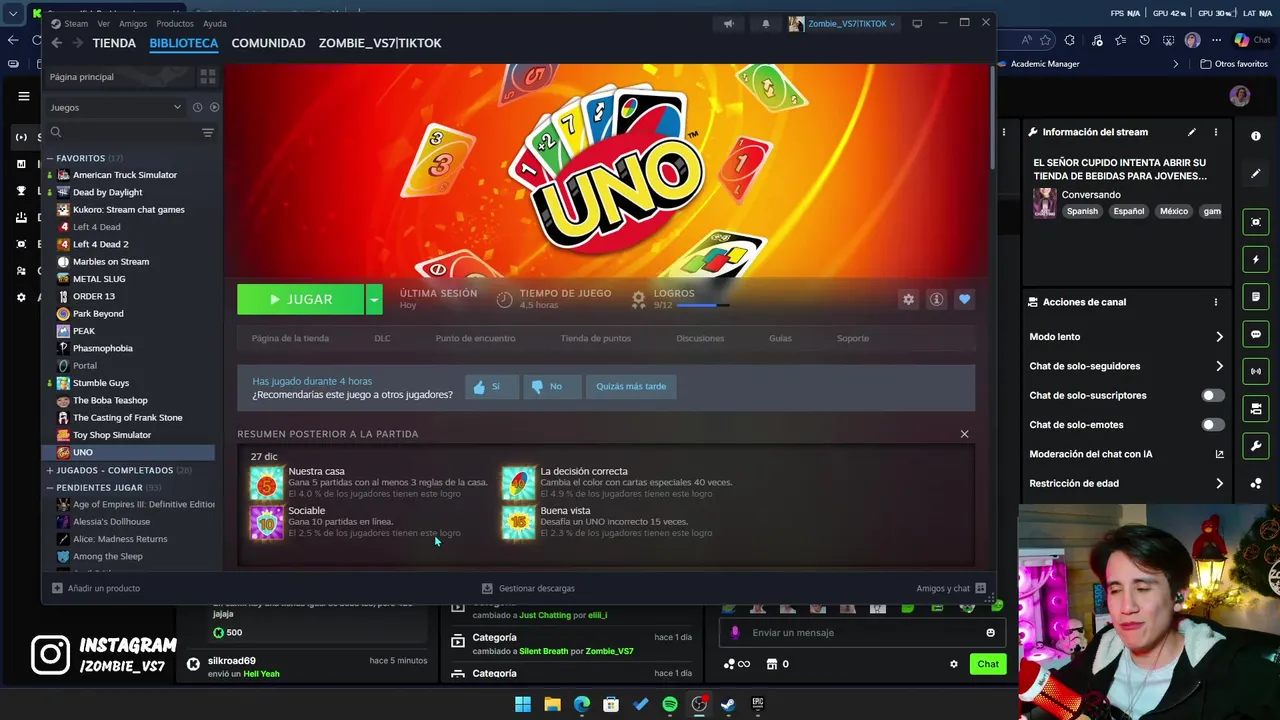
Task: Click the Sí thumbs-up recommendation button
Action: coord(491,386)
